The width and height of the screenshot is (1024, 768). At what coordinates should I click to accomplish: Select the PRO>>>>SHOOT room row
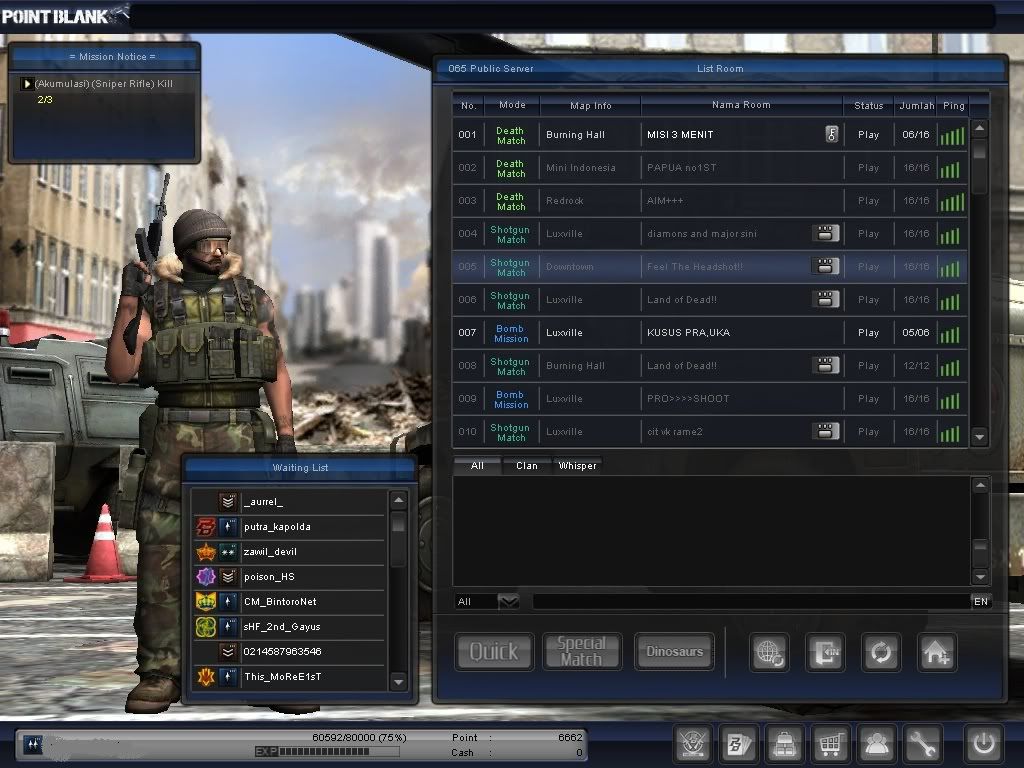pos(710,398)
